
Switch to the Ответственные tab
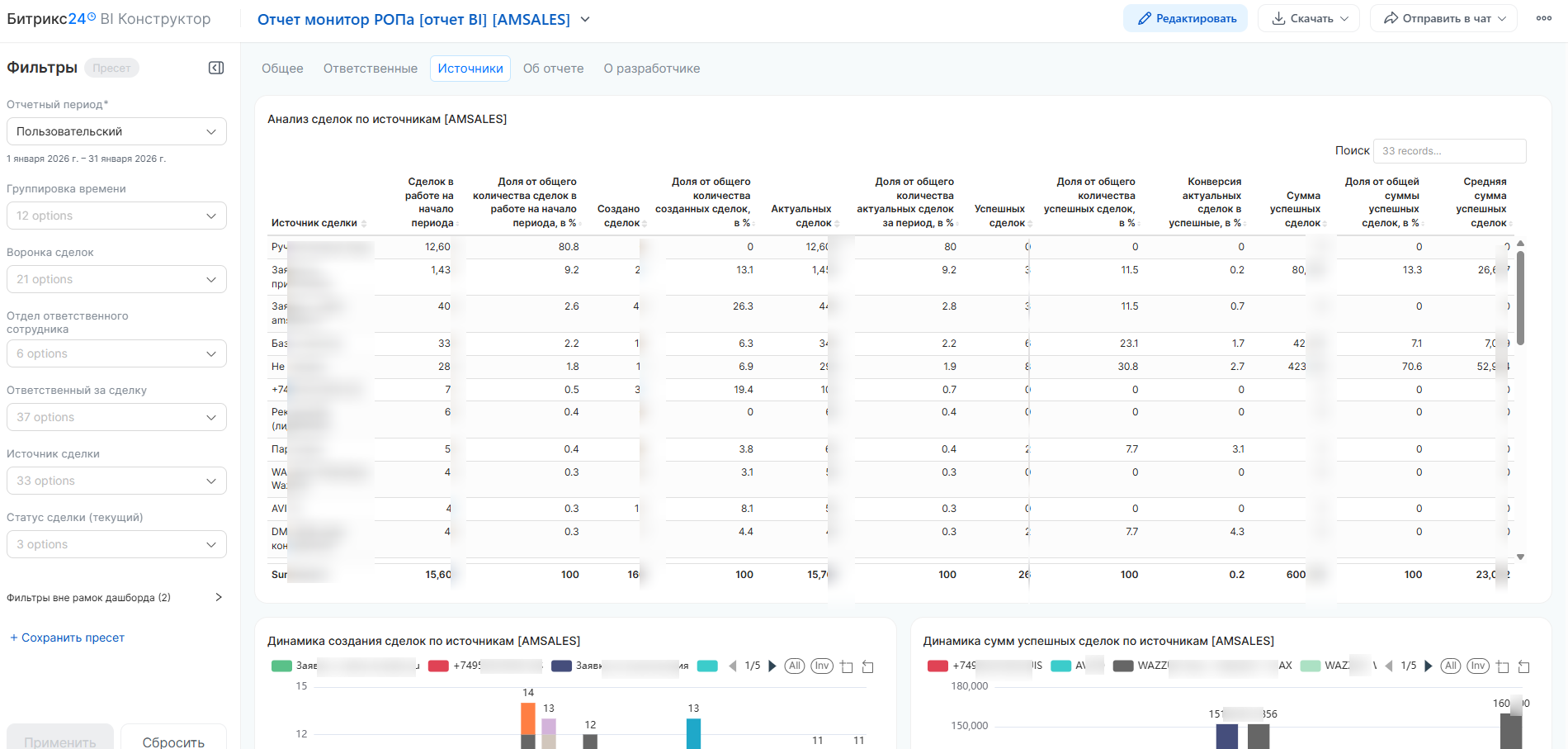(x=370, y=69)
